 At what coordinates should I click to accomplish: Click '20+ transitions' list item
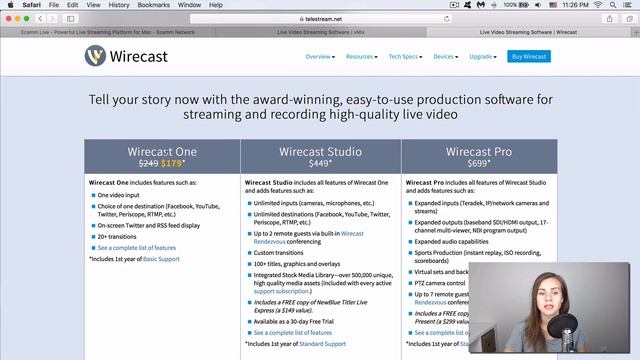117,236
